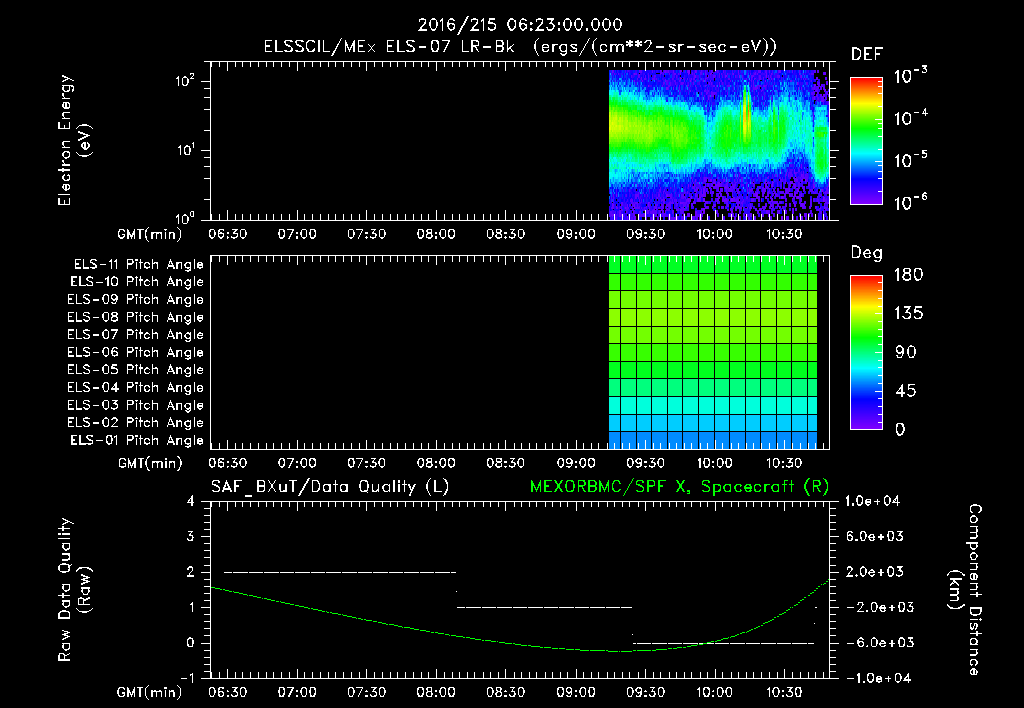Click the Electron Energy (eV) axis label
This screenshot has height=708, width=1024.
pos(74,140)
